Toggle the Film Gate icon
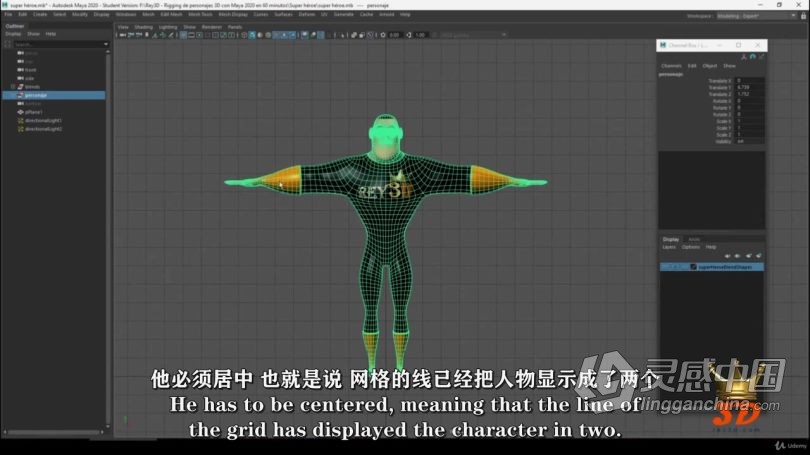 tap(191, 35)
